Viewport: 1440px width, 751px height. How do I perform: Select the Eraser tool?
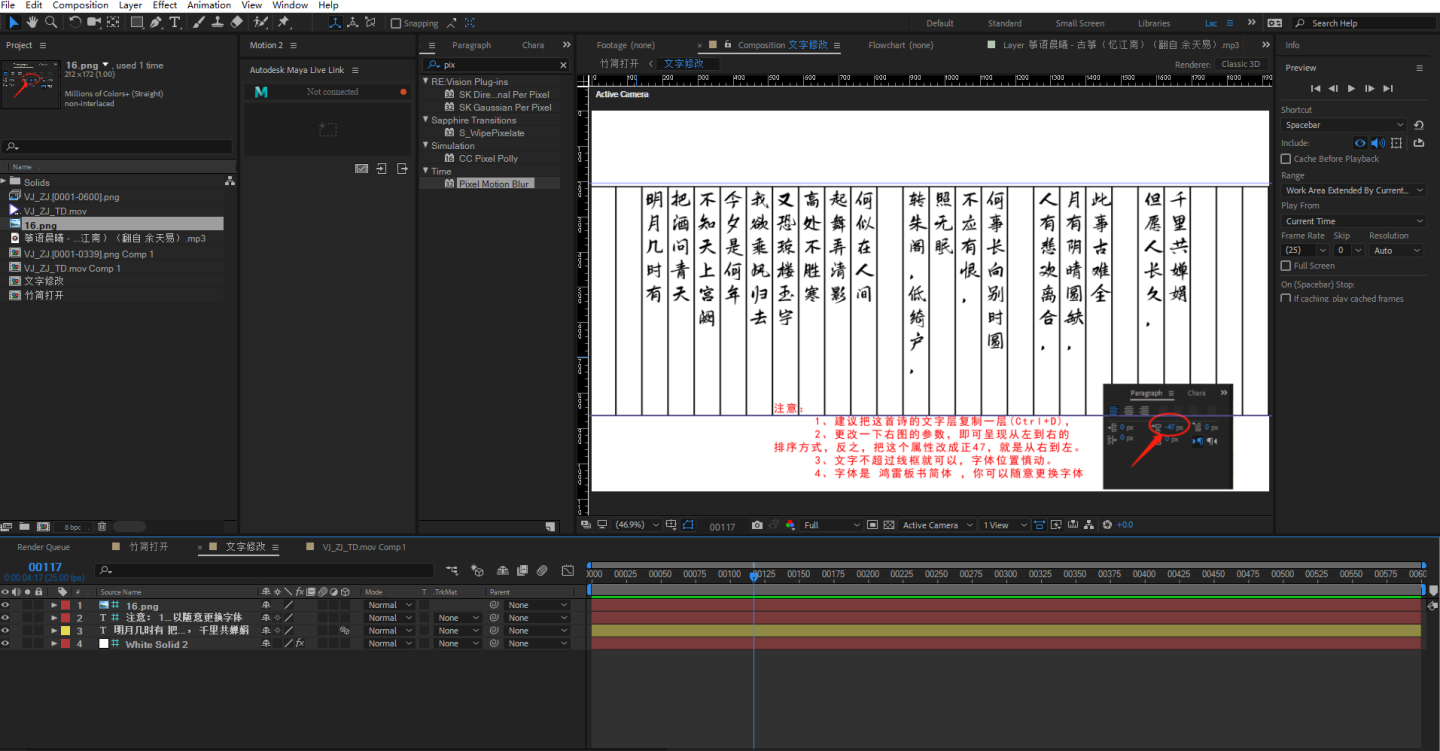236,22
